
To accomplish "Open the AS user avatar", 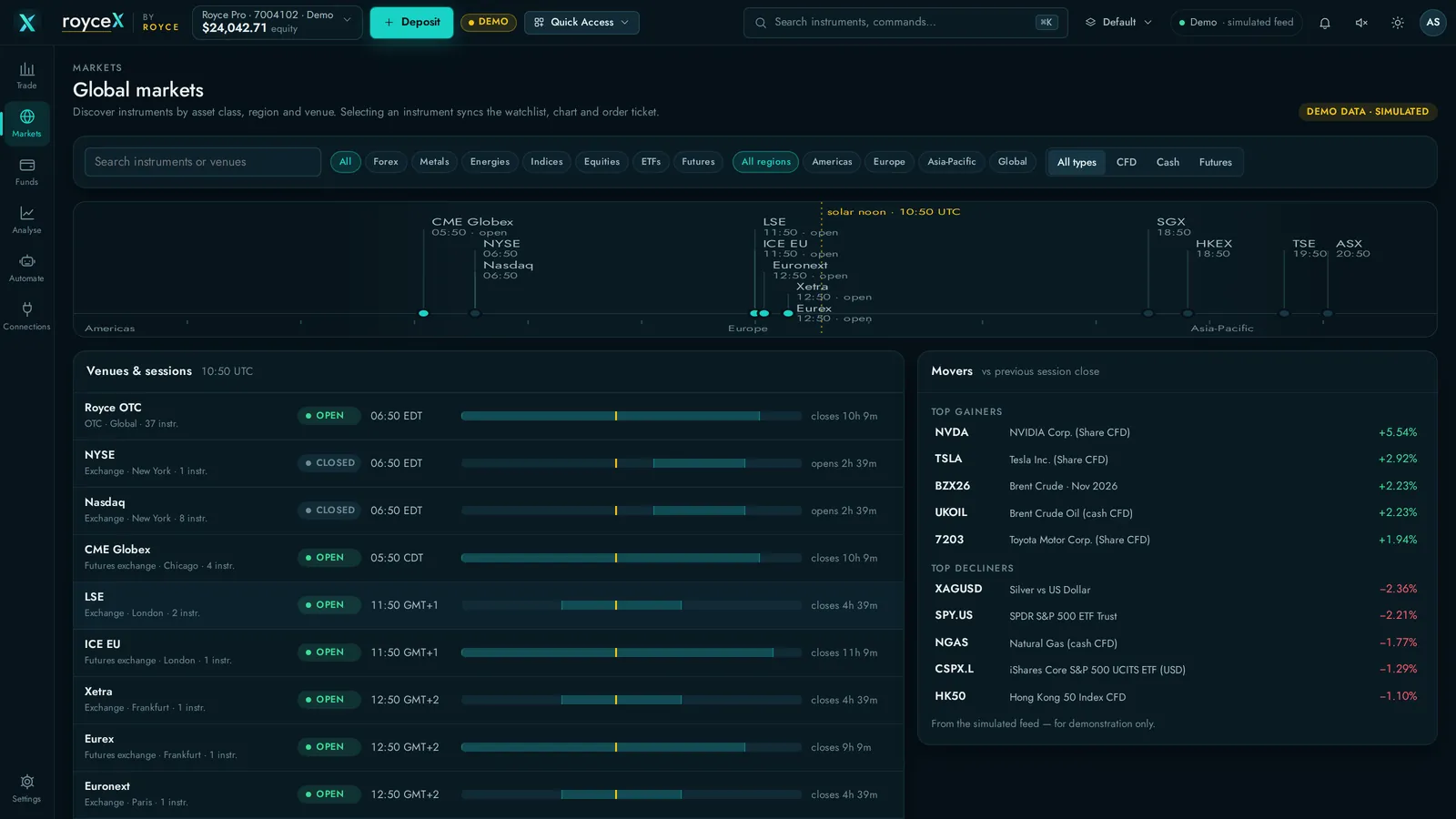I will (1433, 23).
